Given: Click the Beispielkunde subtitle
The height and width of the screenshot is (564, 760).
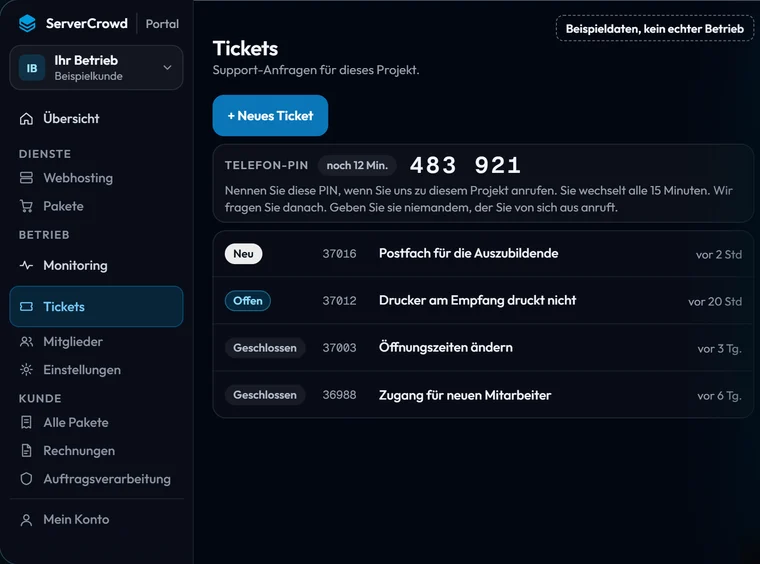Looking at the screenshot, I should [x=88, y=76].
